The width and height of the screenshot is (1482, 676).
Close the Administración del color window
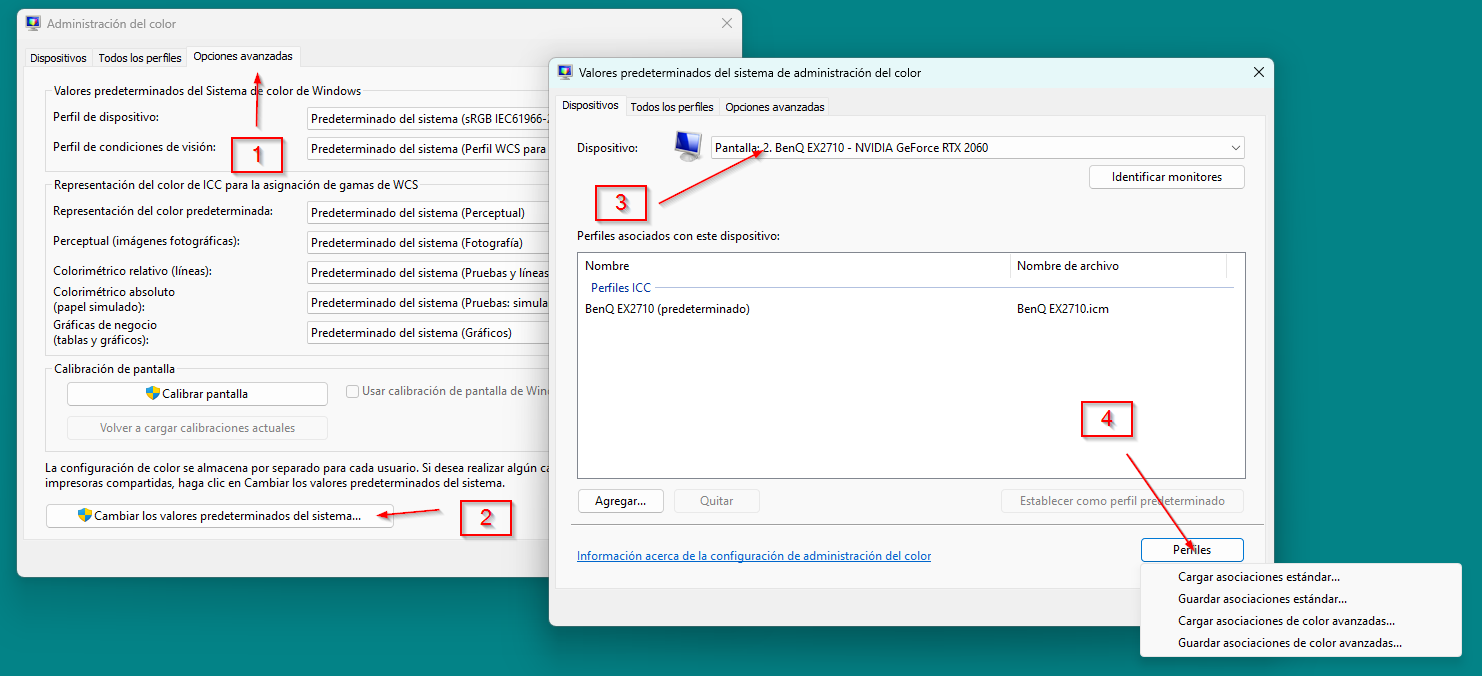pos(727,22)
